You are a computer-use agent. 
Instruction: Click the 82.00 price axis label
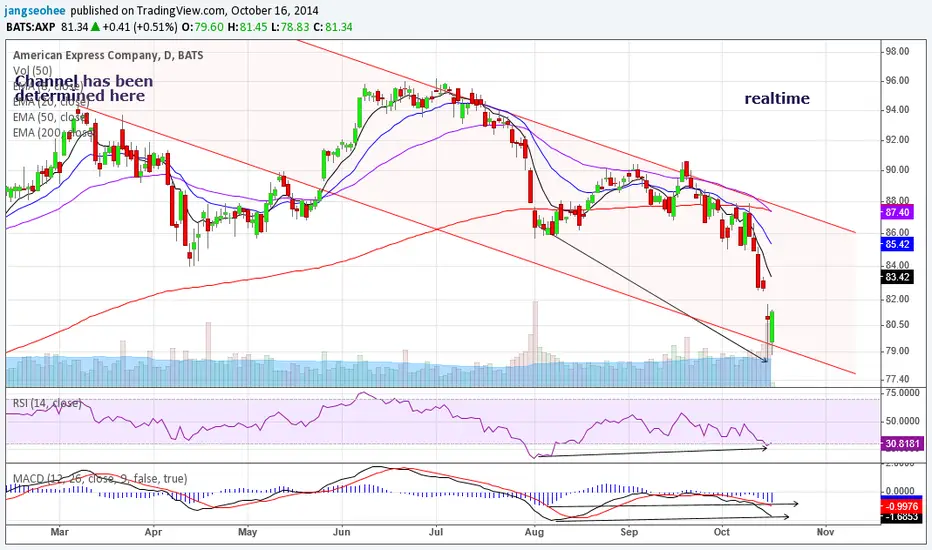pos(898,299)
